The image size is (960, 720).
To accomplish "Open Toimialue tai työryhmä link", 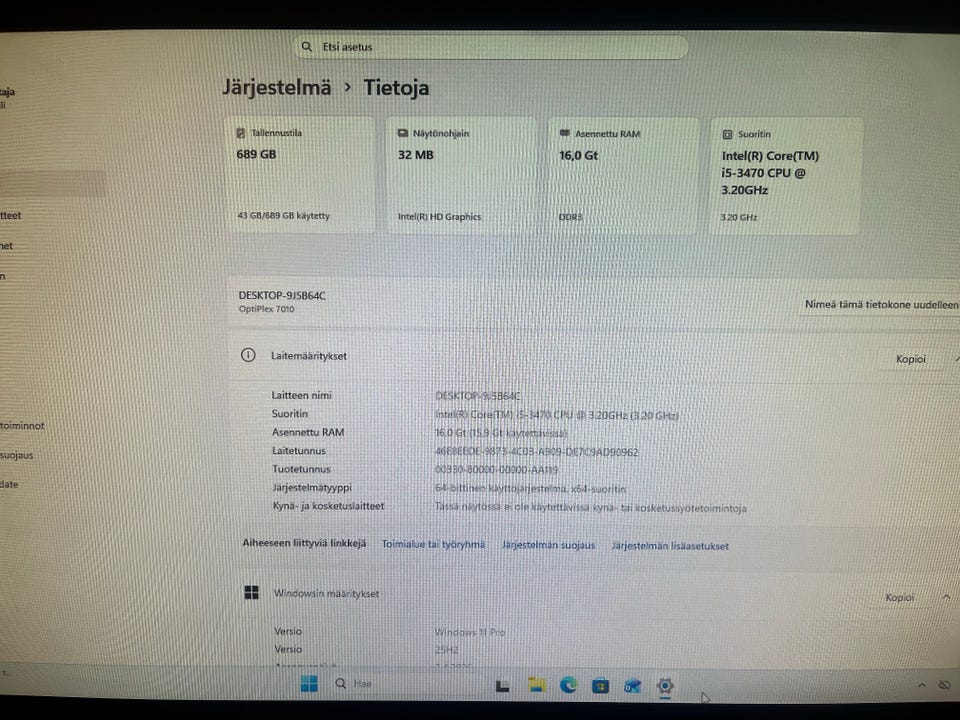I will click(433, 544).
